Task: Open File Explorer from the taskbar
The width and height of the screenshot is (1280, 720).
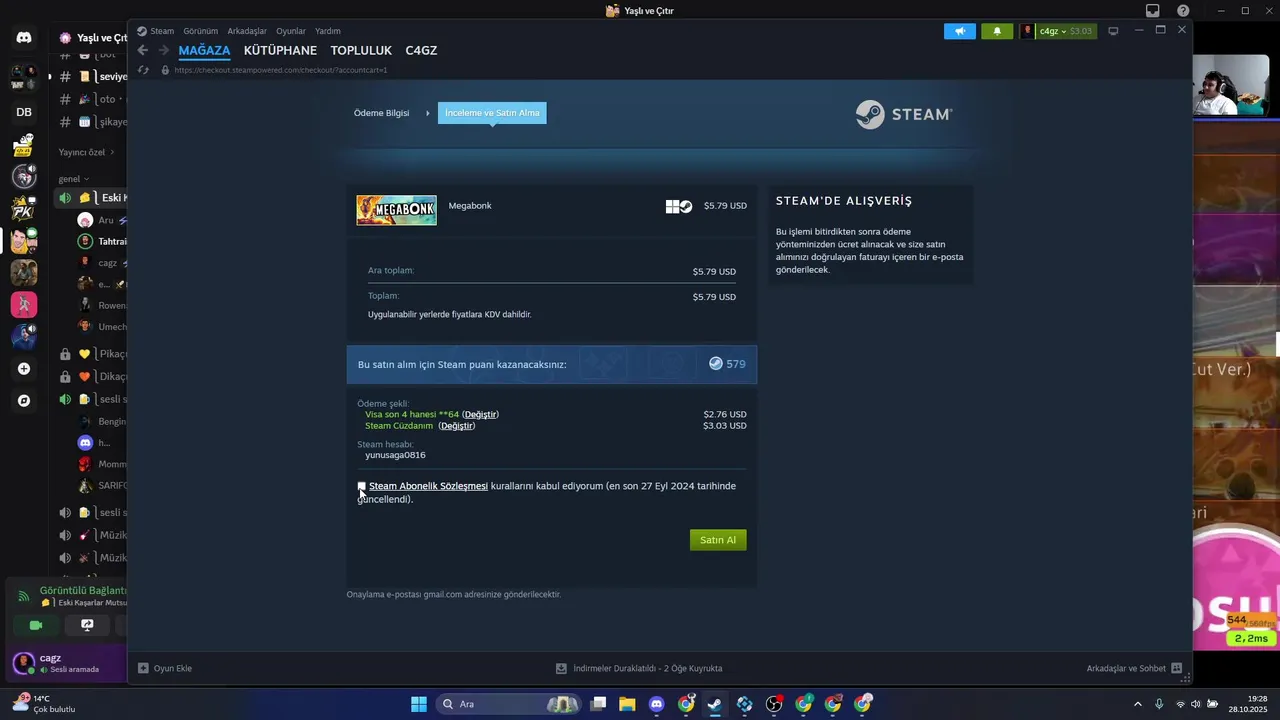Action: point(627,704)
